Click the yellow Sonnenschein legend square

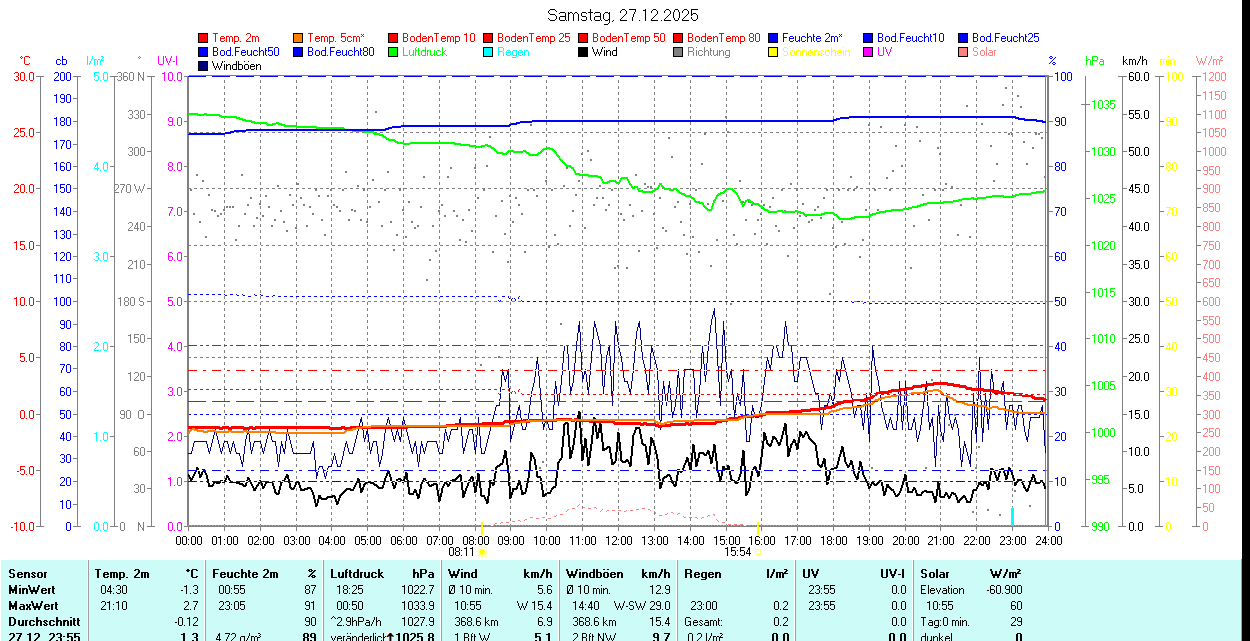[774, 52]
